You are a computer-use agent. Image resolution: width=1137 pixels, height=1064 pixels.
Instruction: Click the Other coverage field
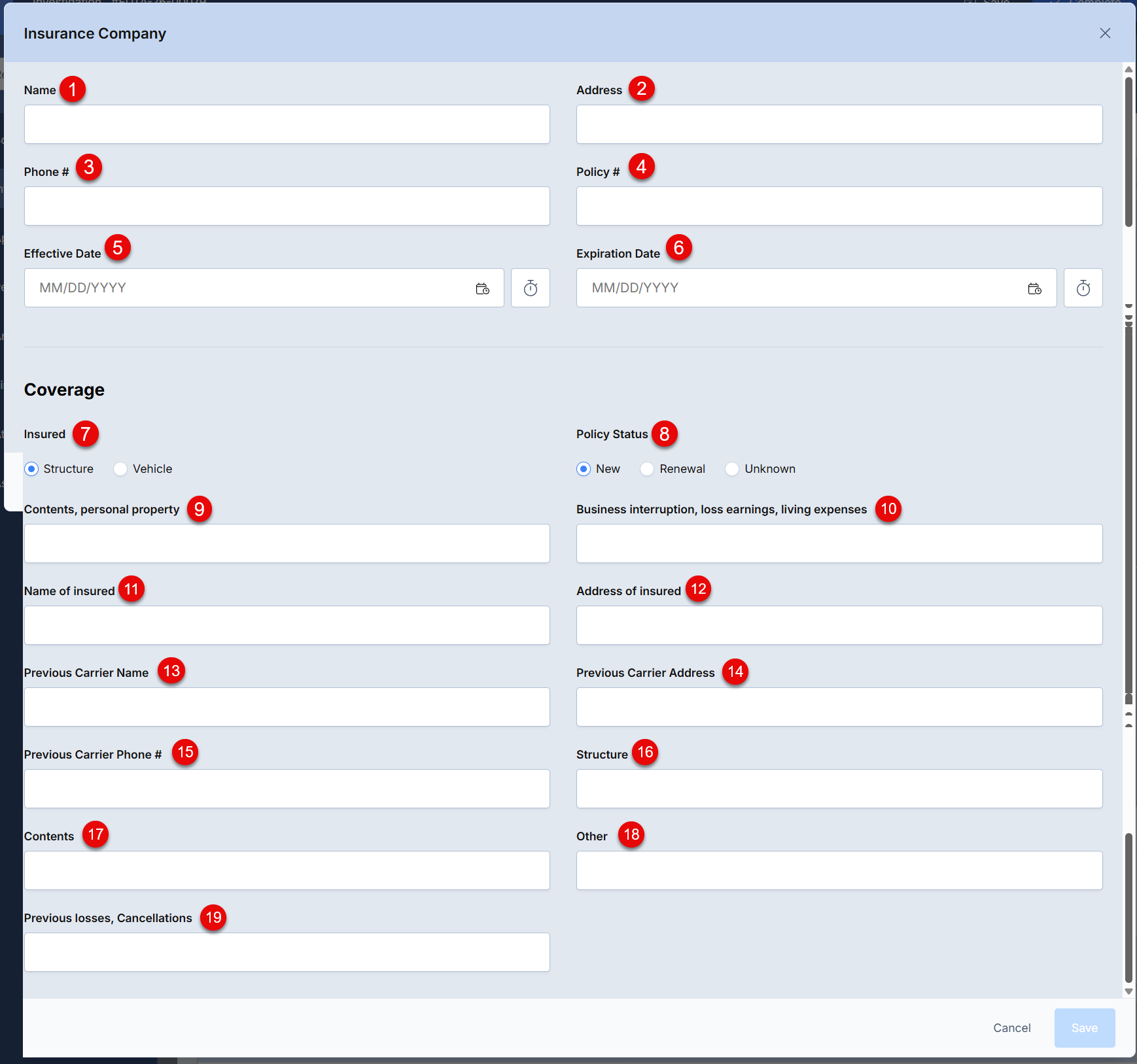click(839, 870)
